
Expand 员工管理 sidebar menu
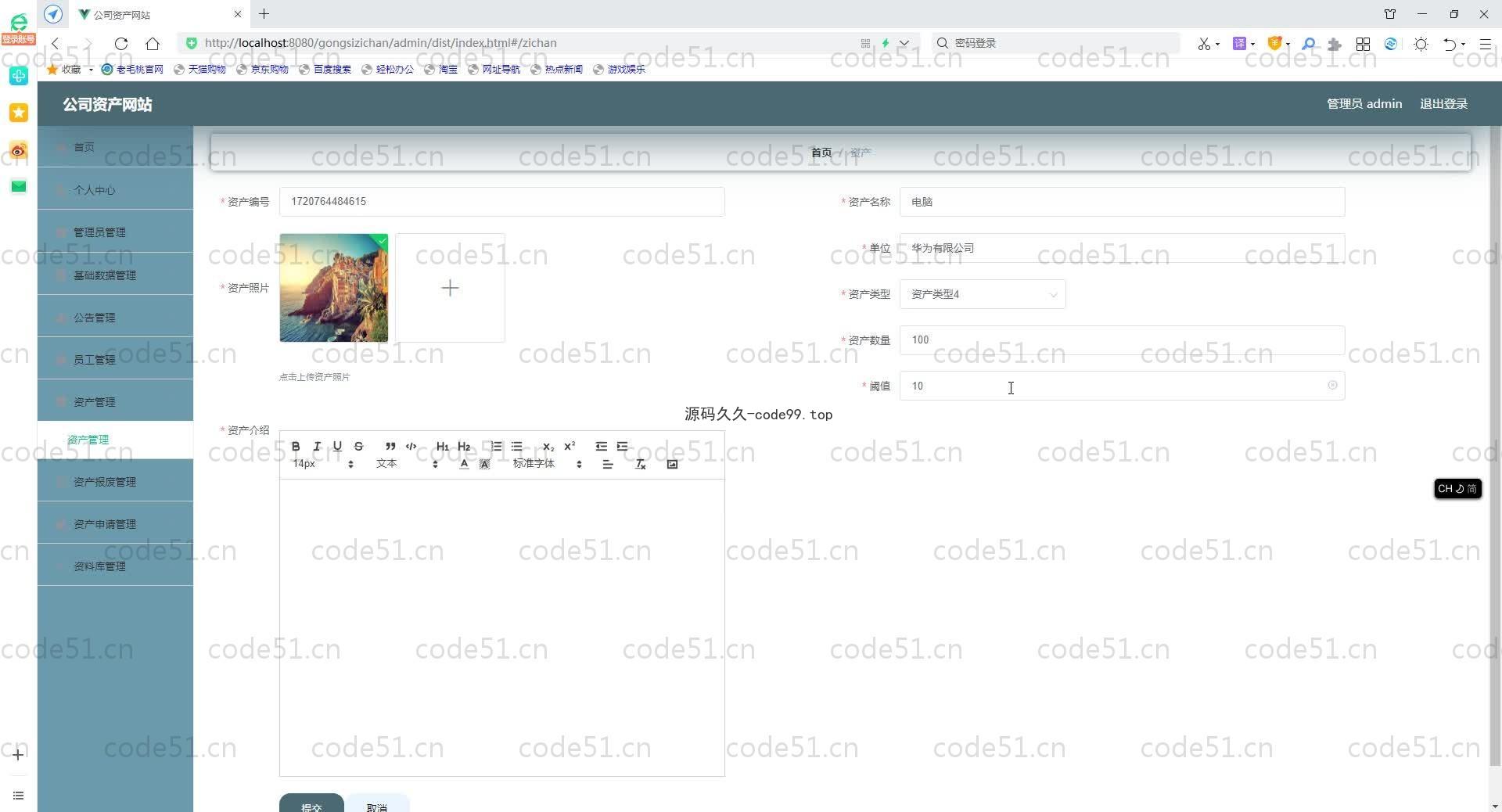(115, 360)
